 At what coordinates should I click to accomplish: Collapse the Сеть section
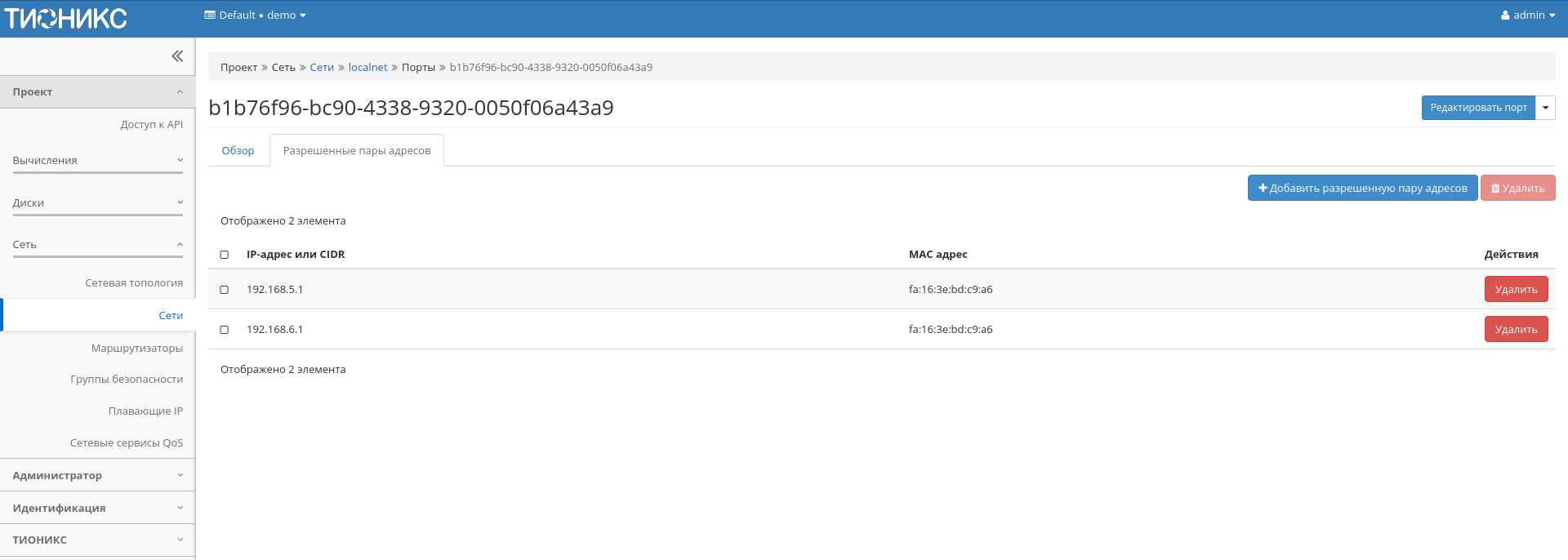97,245
